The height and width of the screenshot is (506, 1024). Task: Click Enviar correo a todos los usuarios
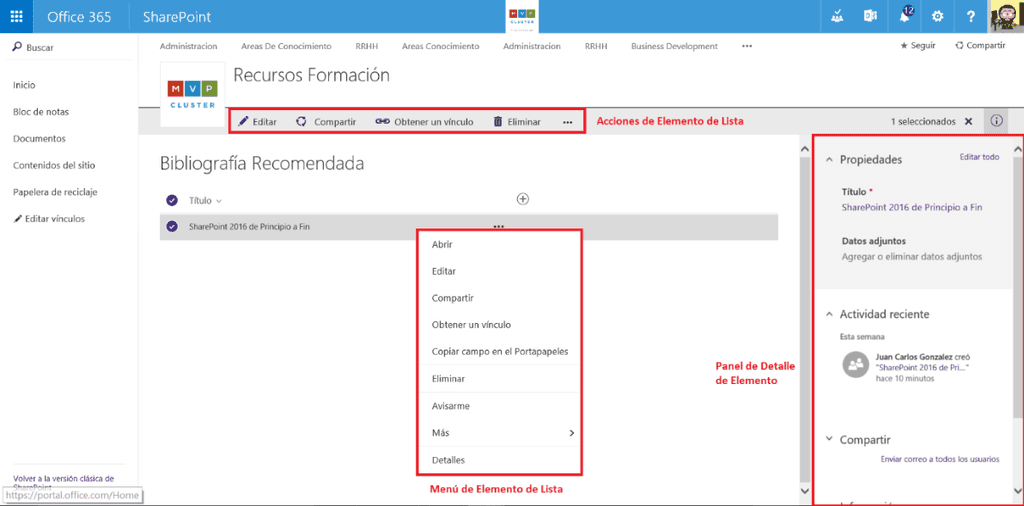[940, 459]
